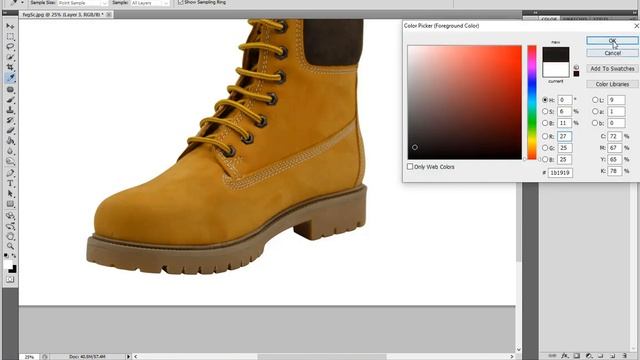Image resolution: width=640 pixels, height=360 pixels.
Task: Toggle Show Sampling Ring checkbox
Action: pos(180,2)
